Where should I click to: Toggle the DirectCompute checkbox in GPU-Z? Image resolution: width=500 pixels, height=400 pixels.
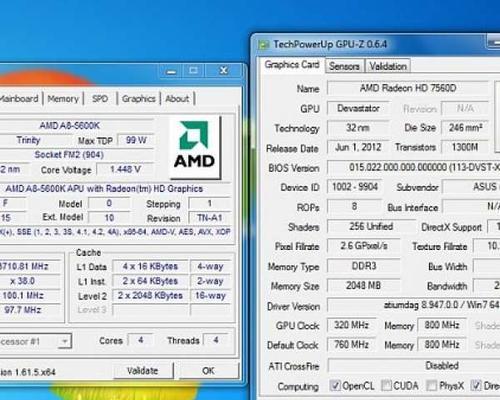click(476, 385)
